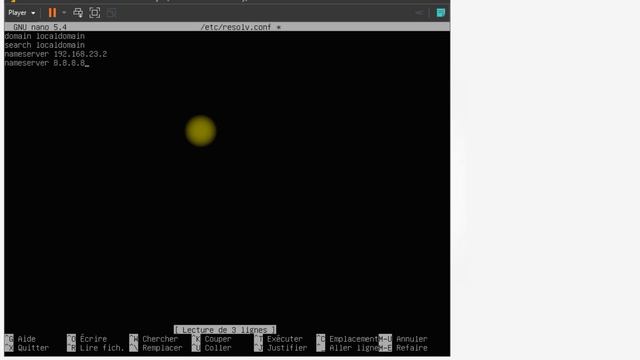Image resolution: width=640 pixels, height=360 pixels.
Task: Enter full screen mode icon
Action: pos(95,13)
